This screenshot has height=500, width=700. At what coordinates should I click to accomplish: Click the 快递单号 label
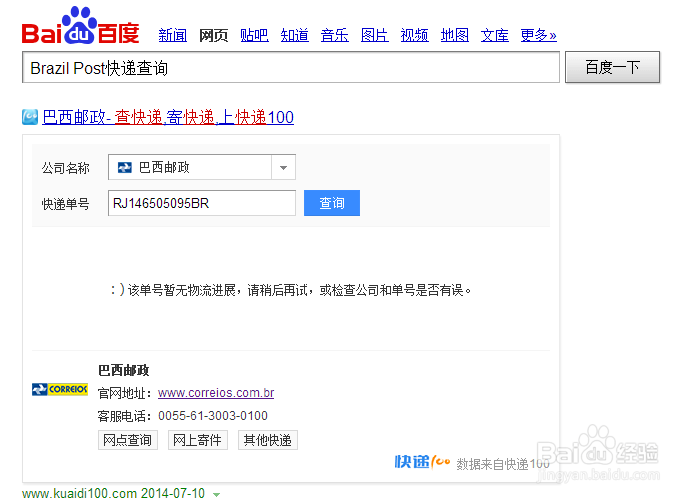66,204
